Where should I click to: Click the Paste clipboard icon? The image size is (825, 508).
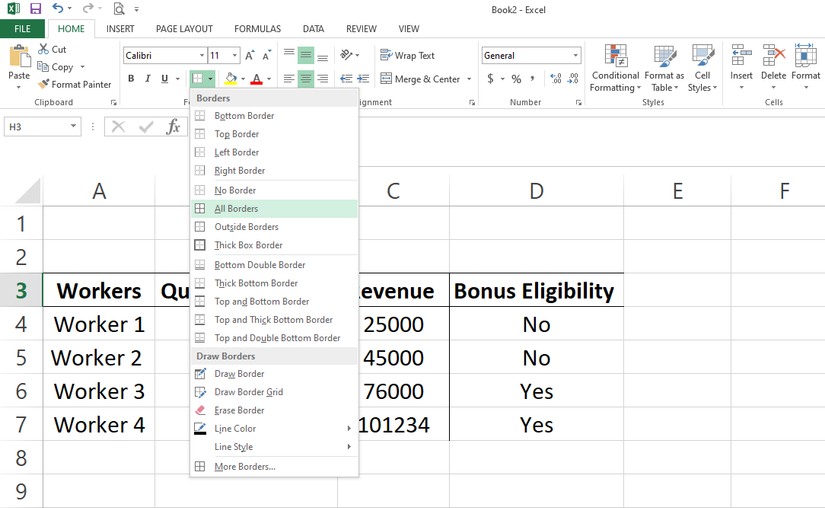pyautogui.click(x=19, y=57)
